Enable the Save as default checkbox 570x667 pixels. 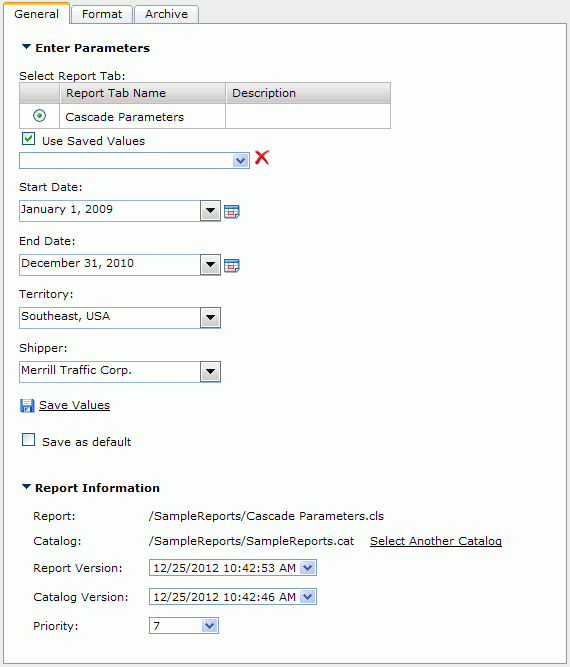[28, 439]
